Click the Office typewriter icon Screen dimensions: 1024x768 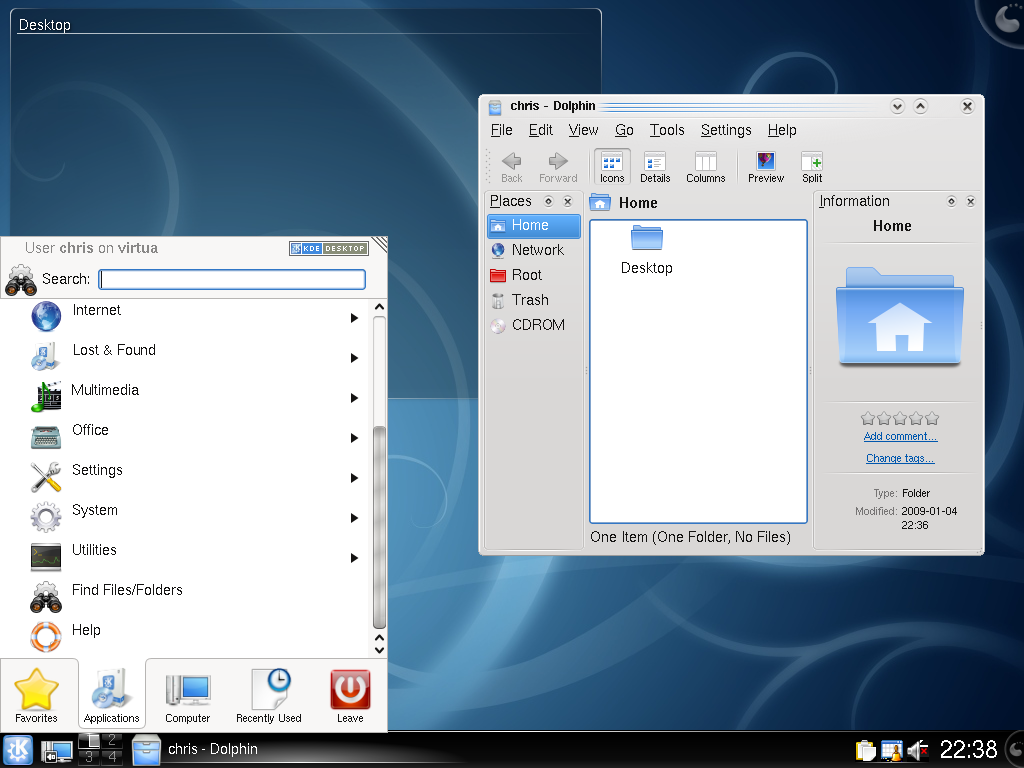click(46, 436)
